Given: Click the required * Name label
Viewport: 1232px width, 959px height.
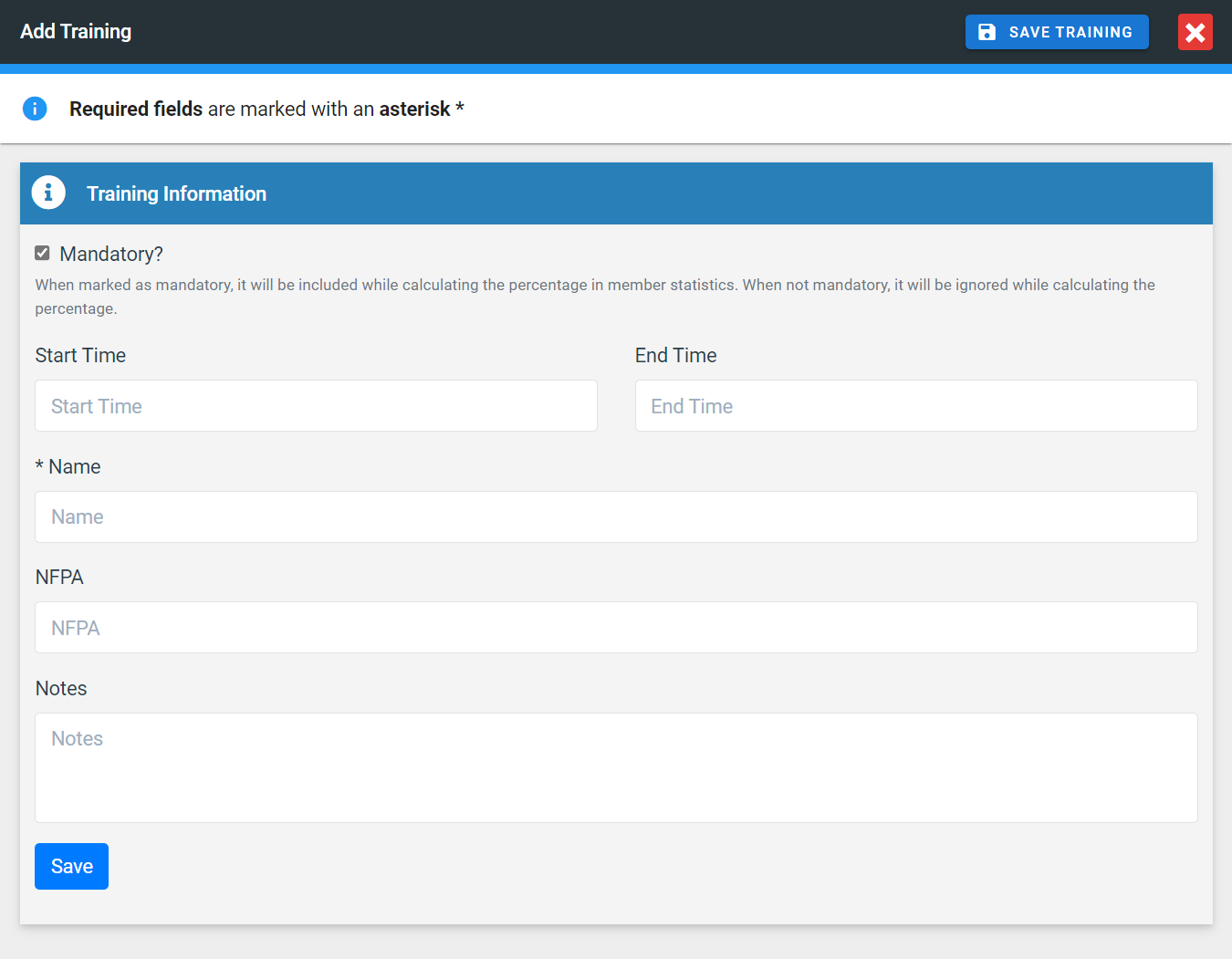Looking at the screenshot, I should [x=68, y=467].
